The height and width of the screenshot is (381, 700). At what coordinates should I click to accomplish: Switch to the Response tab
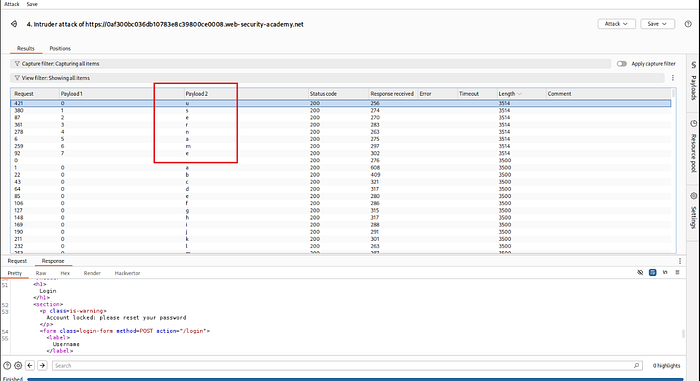53,261
